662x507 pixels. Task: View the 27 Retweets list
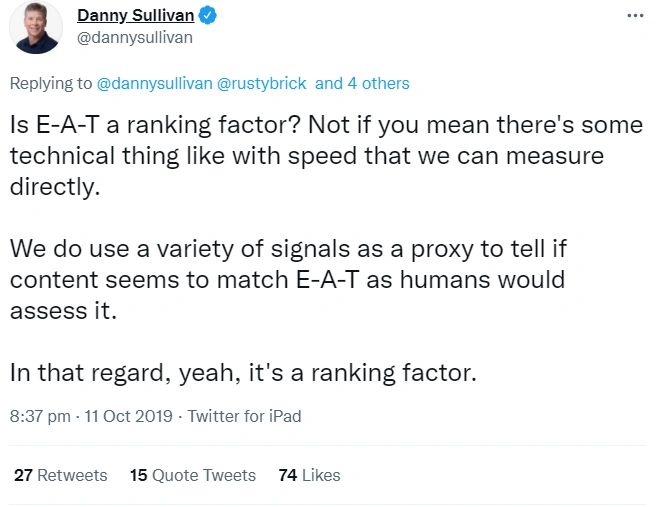point(61,475)
